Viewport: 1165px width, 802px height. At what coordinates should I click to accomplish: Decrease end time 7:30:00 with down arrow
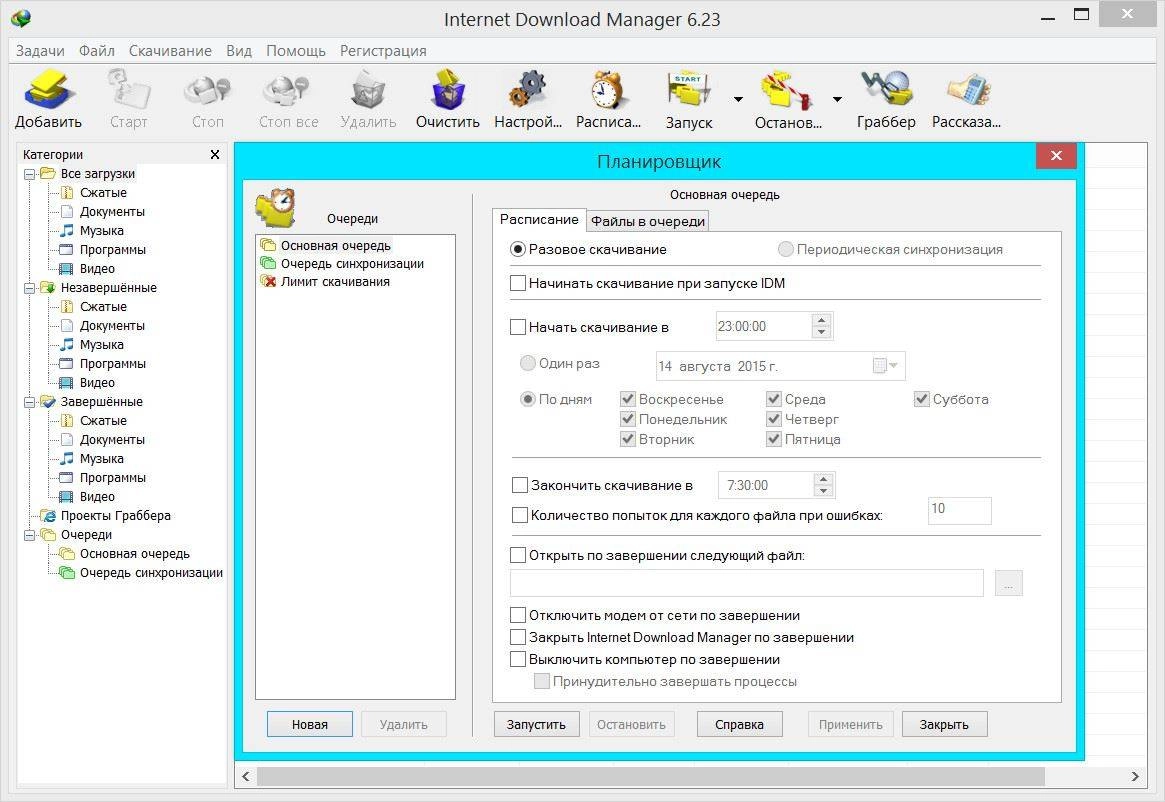823,491
